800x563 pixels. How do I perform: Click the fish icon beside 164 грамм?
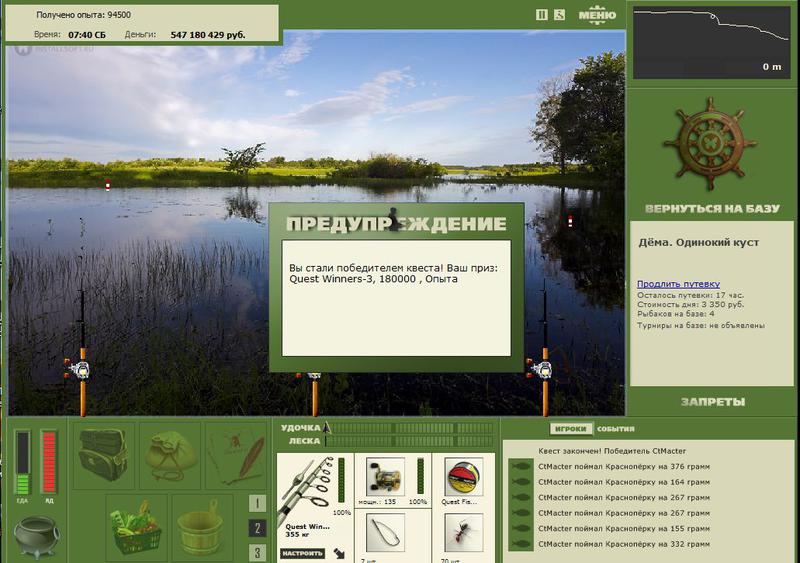520,482
